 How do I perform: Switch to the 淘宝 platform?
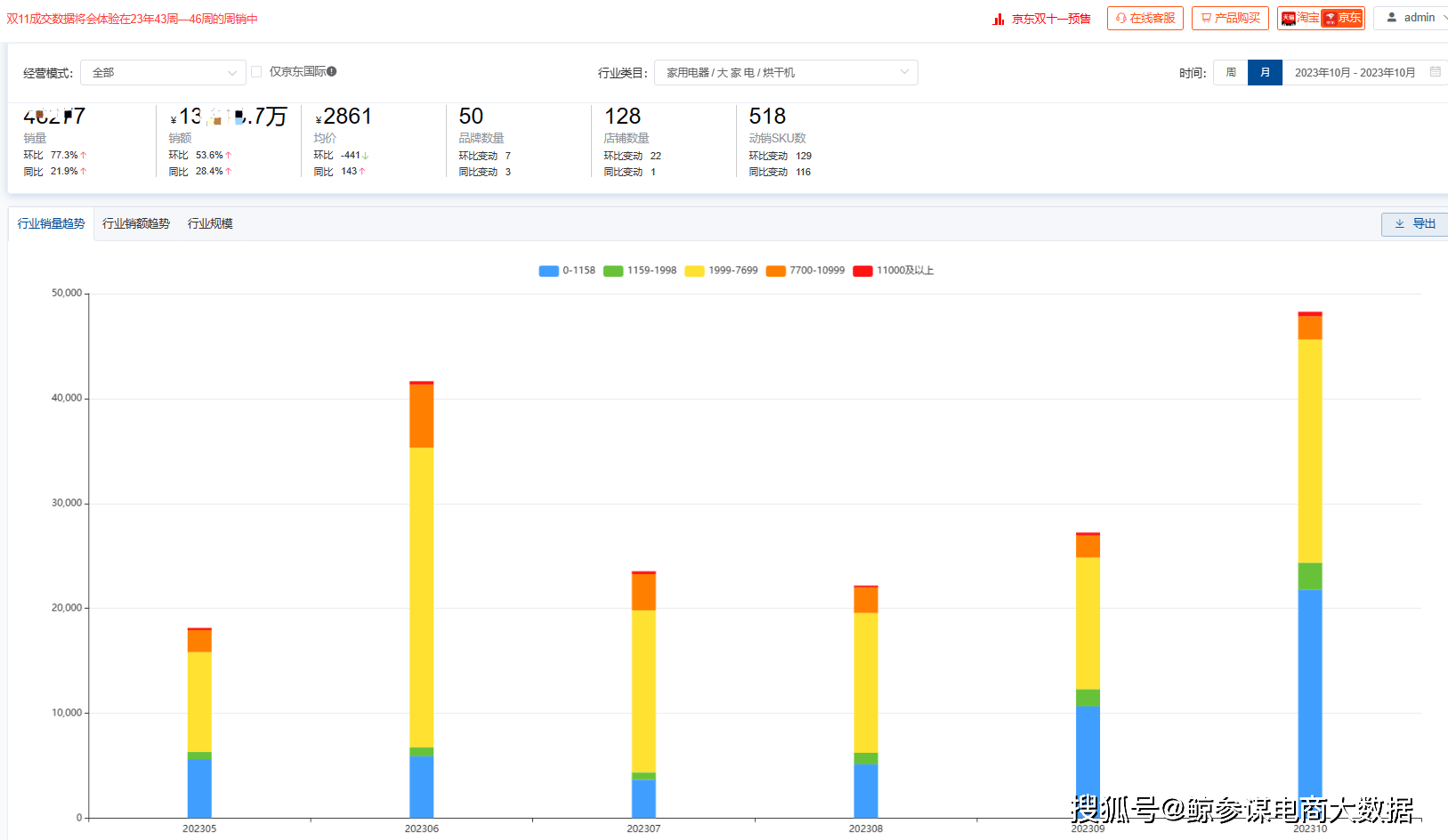1300,18
